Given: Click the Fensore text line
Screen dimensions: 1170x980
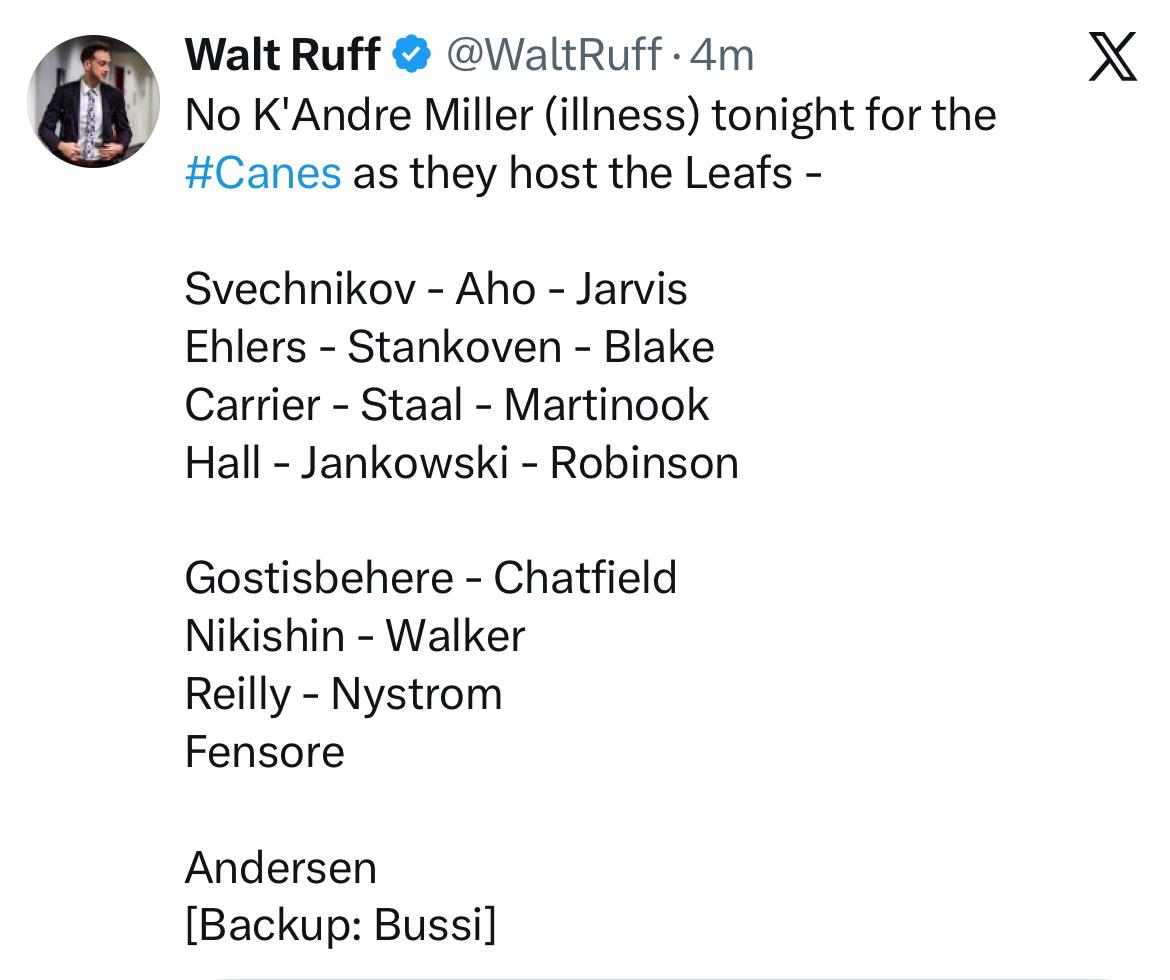Looking at the screenshot, I should tap(264, 752).
